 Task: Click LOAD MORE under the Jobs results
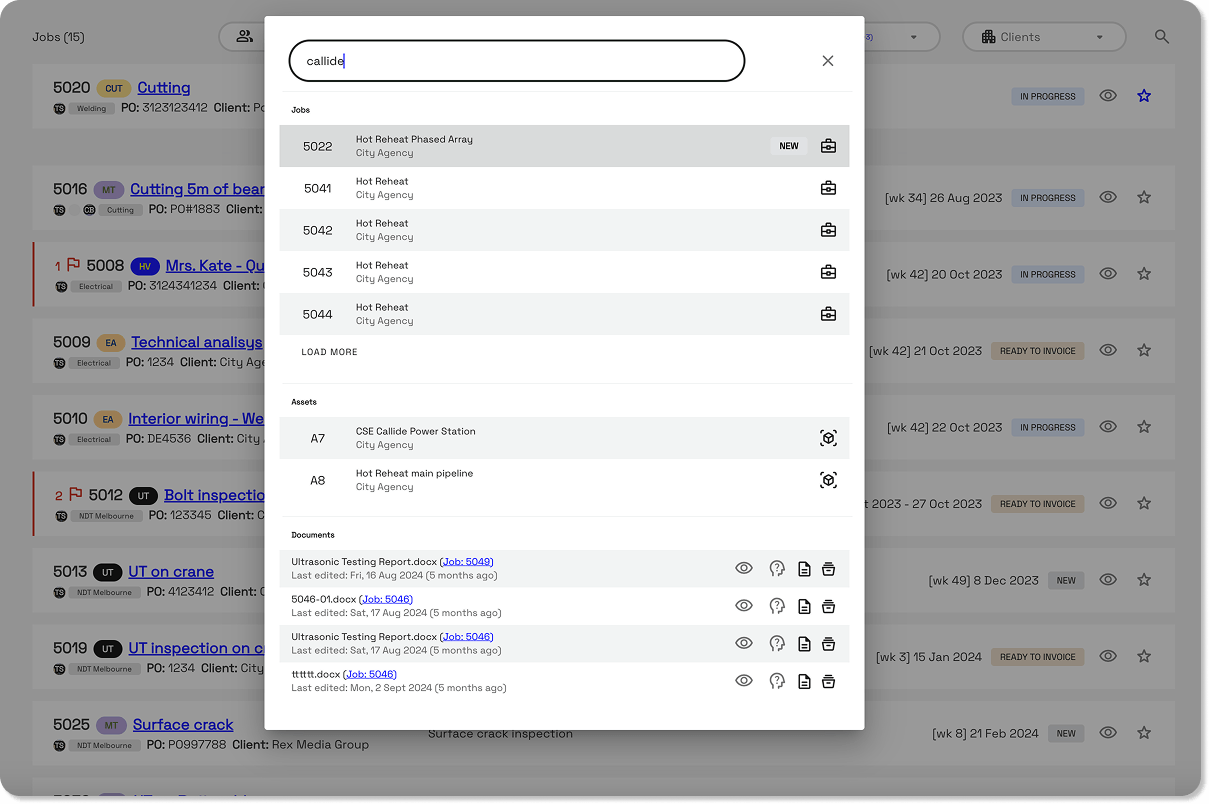click(x=329, y=351)
